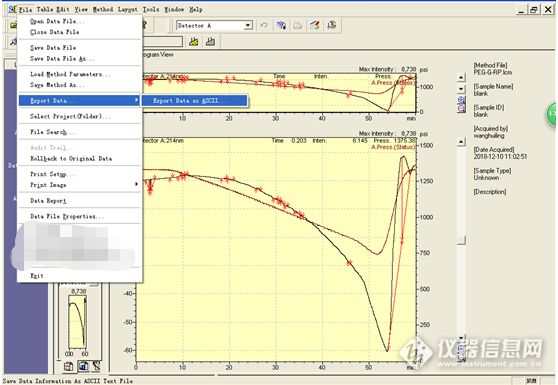The width and height of the screenshot is (558, 385).
Task: Click the blue chart icon below mini chromatogram
Action: tap(83, 365)
